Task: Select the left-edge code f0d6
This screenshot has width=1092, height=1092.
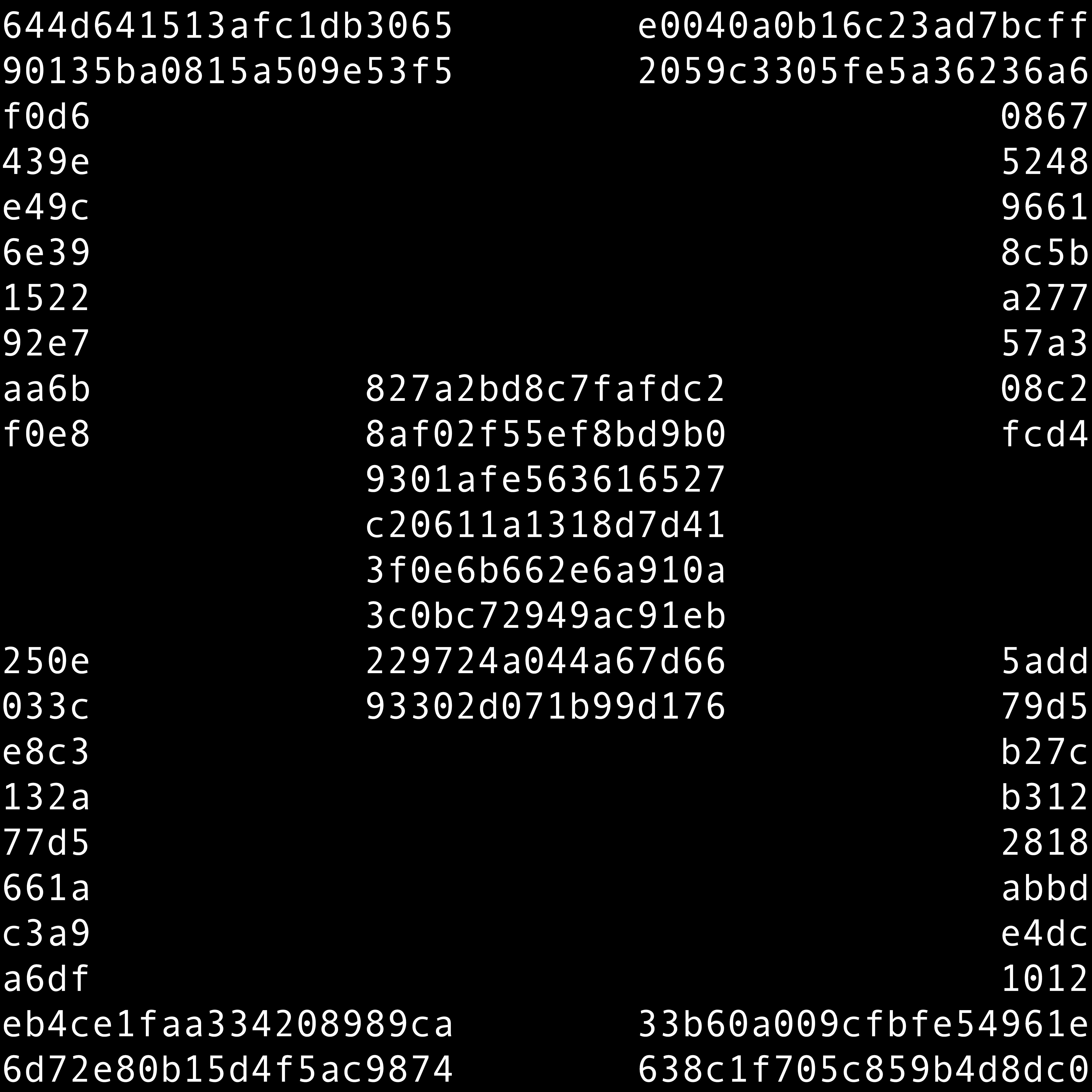Action: click(46, 117)
